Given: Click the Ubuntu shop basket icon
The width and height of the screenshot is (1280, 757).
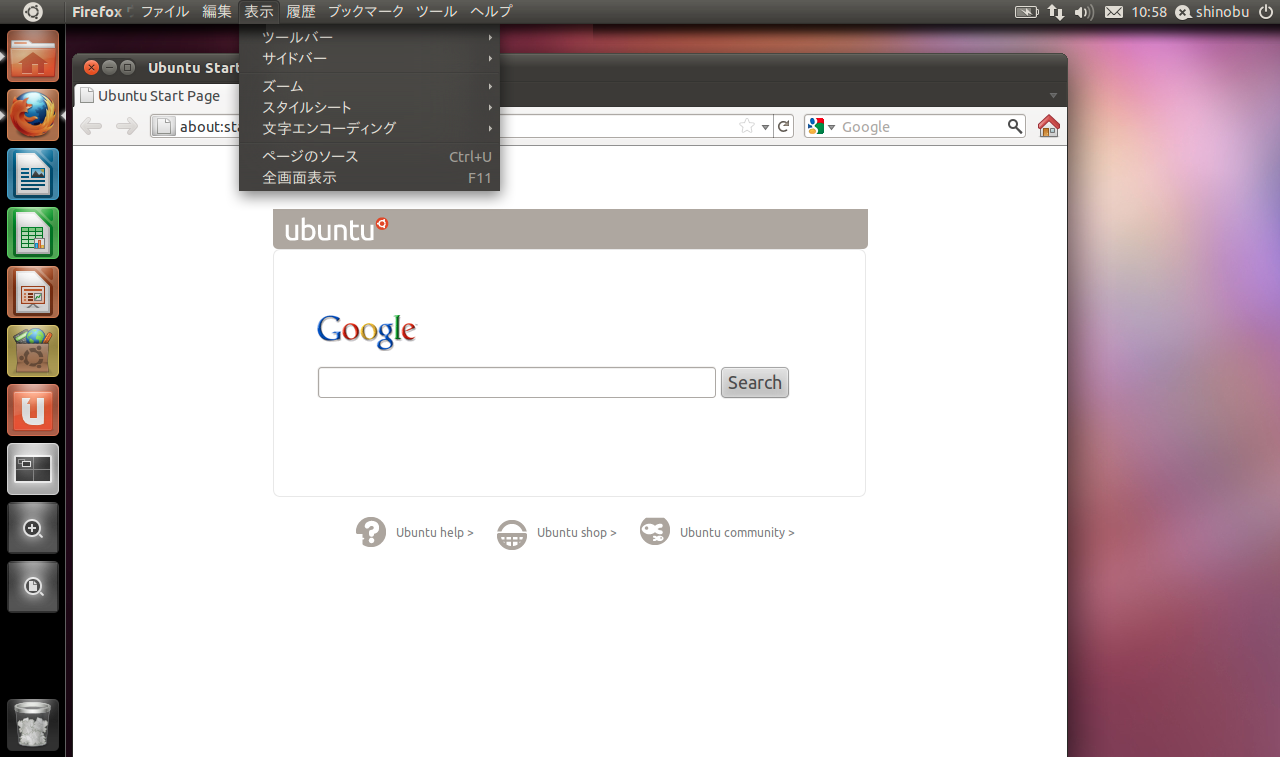Looking at the screenshot, I should point(512,534).
